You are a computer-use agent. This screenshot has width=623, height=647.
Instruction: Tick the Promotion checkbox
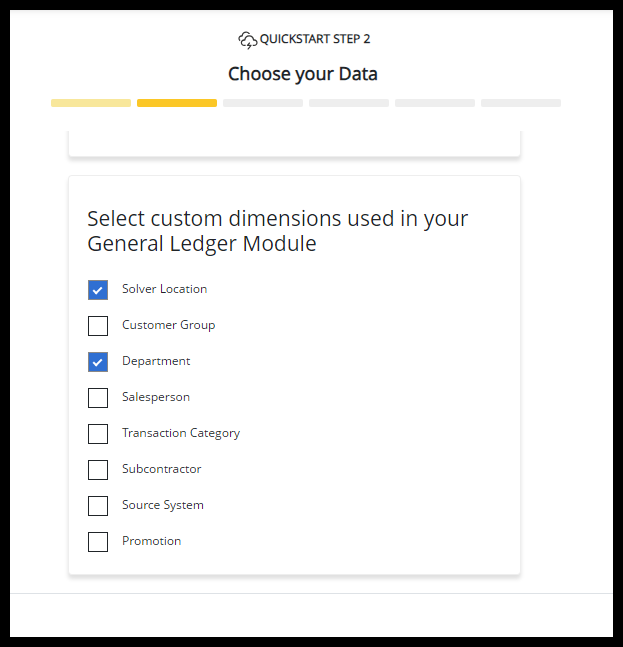point(98,542)
